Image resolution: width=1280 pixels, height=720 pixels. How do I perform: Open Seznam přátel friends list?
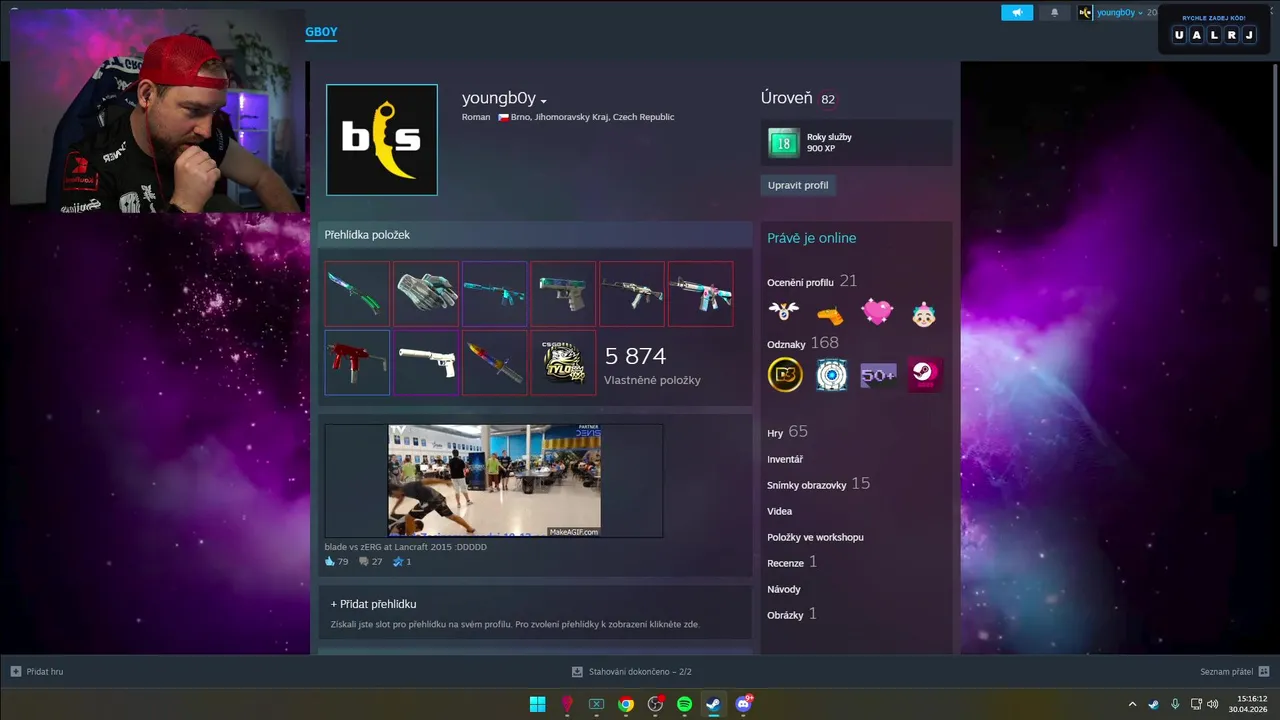1234,671
